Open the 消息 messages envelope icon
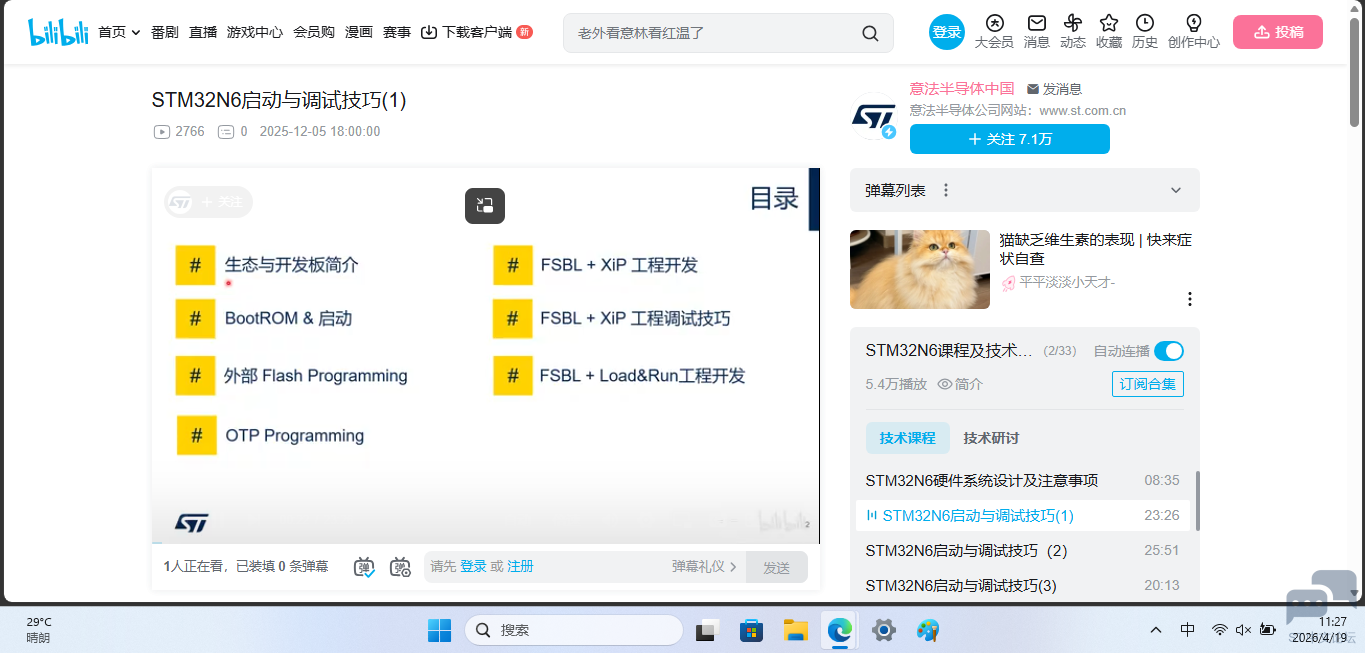 coord(1036,24)
